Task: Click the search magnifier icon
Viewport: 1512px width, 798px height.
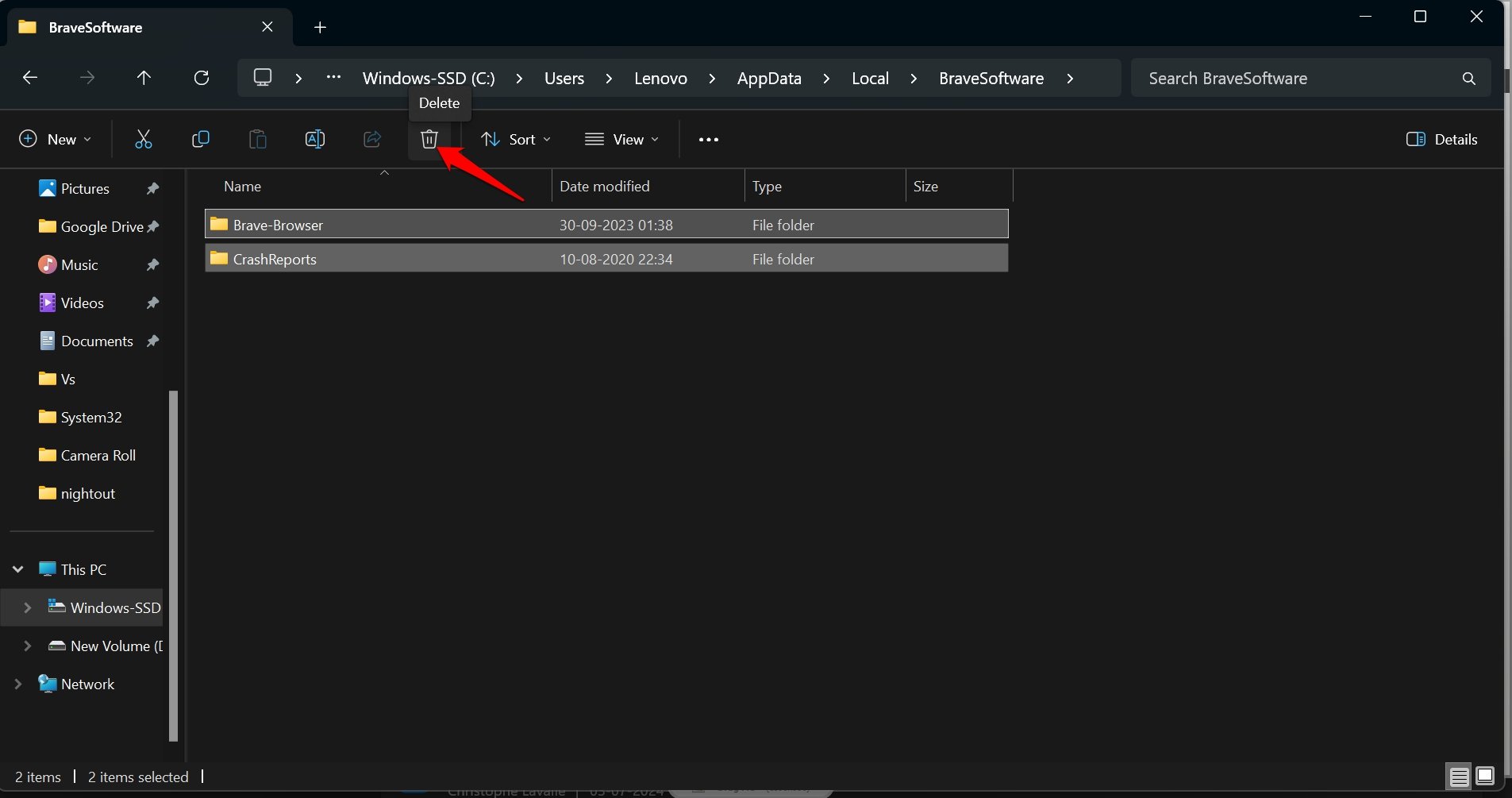Action: (1469, 79)
